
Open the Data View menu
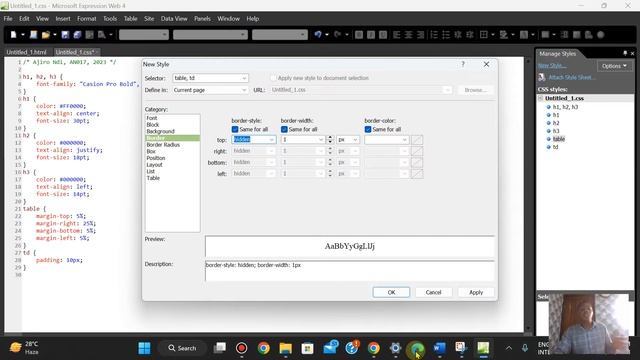[174, 18]
